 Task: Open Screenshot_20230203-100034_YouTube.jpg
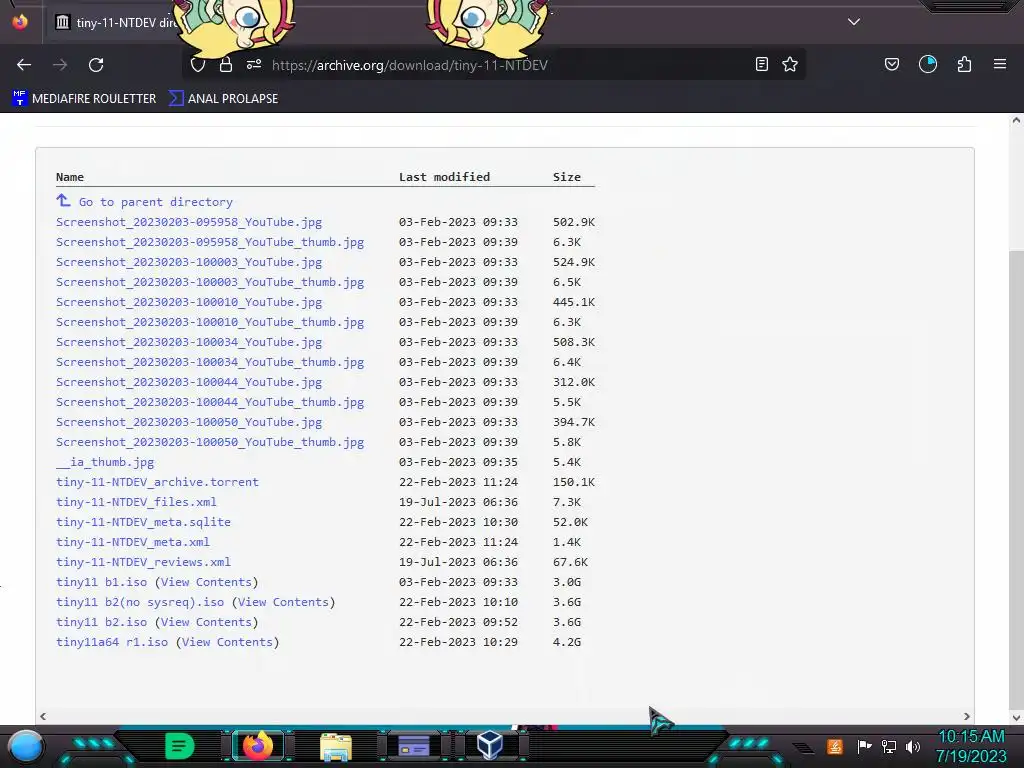coord(189,342)
